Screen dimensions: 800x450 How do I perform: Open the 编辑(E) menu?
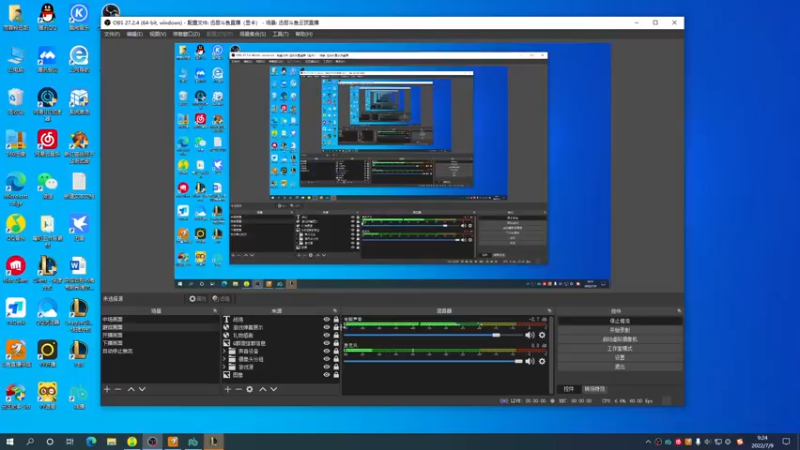tap(135, 34)
